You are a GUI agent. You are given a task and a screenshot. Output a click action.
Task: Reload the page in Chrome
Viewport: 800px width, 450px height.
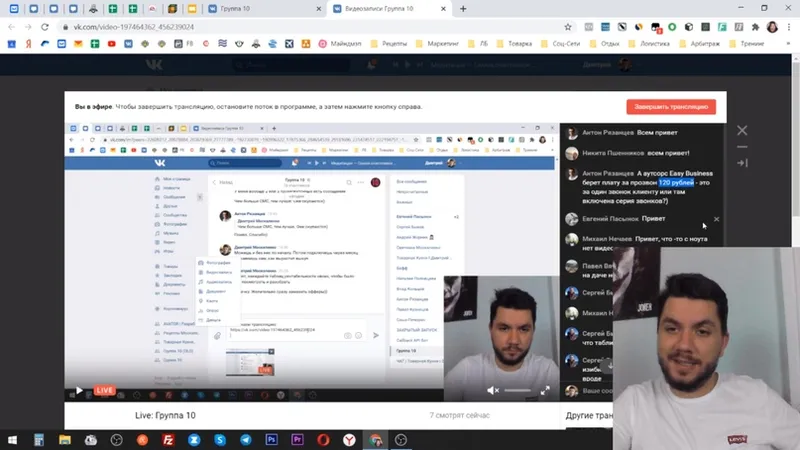45,27
